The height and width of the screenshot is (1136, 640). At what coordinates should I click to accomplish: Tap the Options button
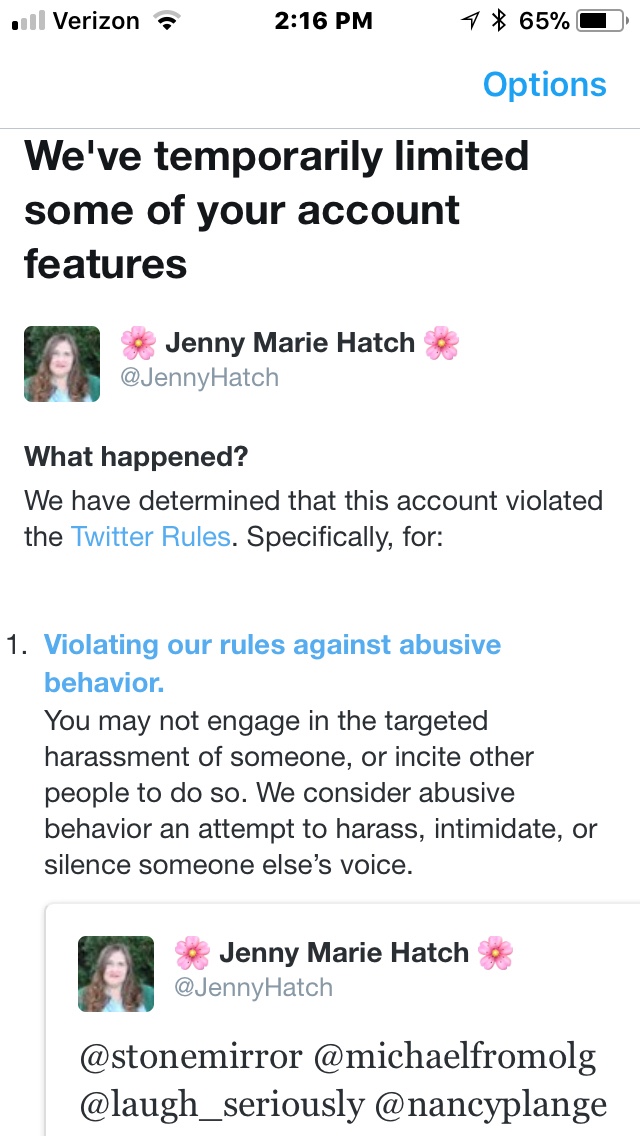tap(544, 84)
